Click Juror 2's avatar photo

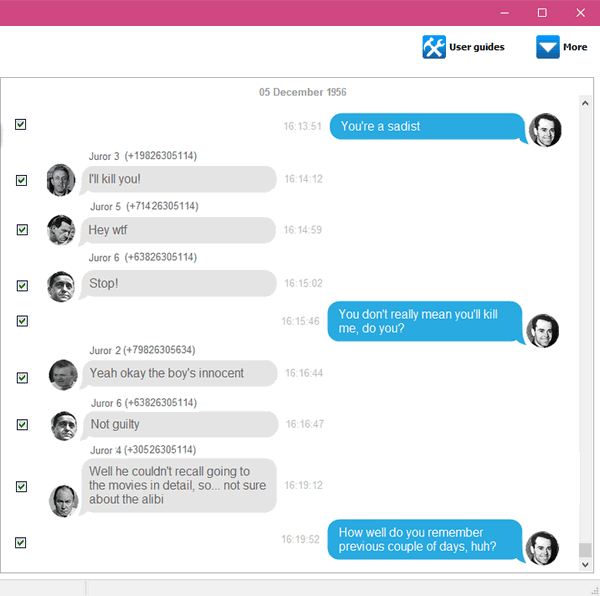point(63,375)
